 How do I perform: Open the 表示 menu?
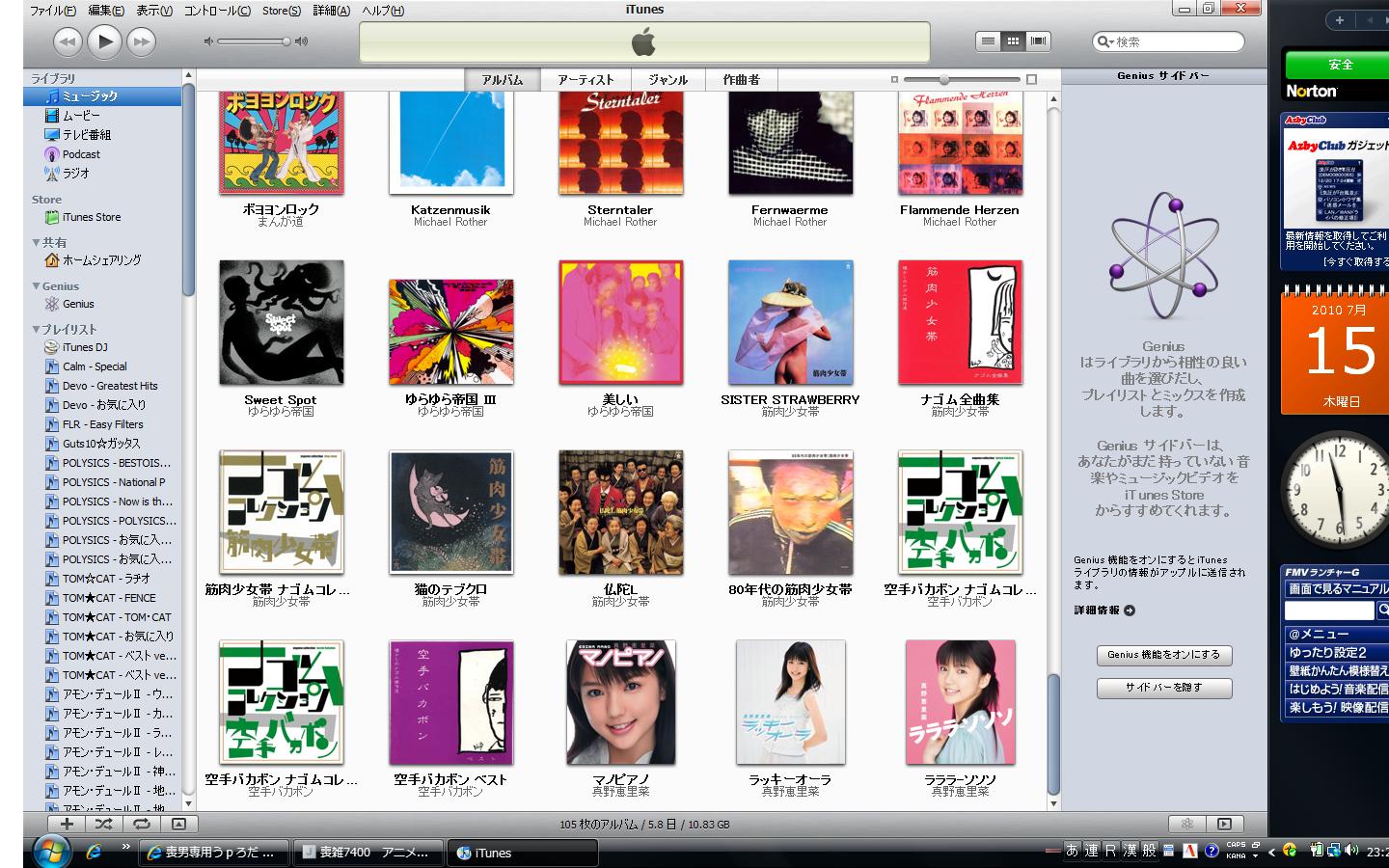pyautogui.click(x=154, y=11)
